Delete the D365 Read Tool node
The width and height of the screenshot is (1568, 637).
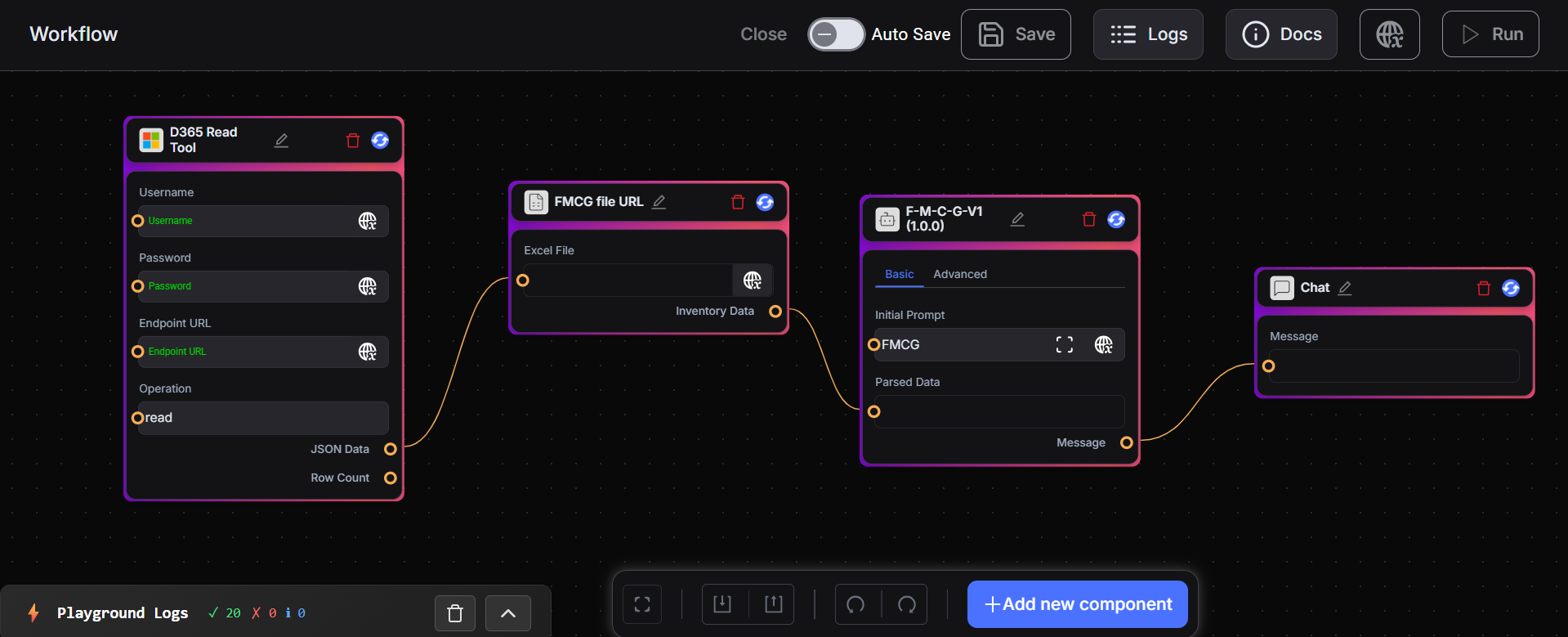pos(353,141)
